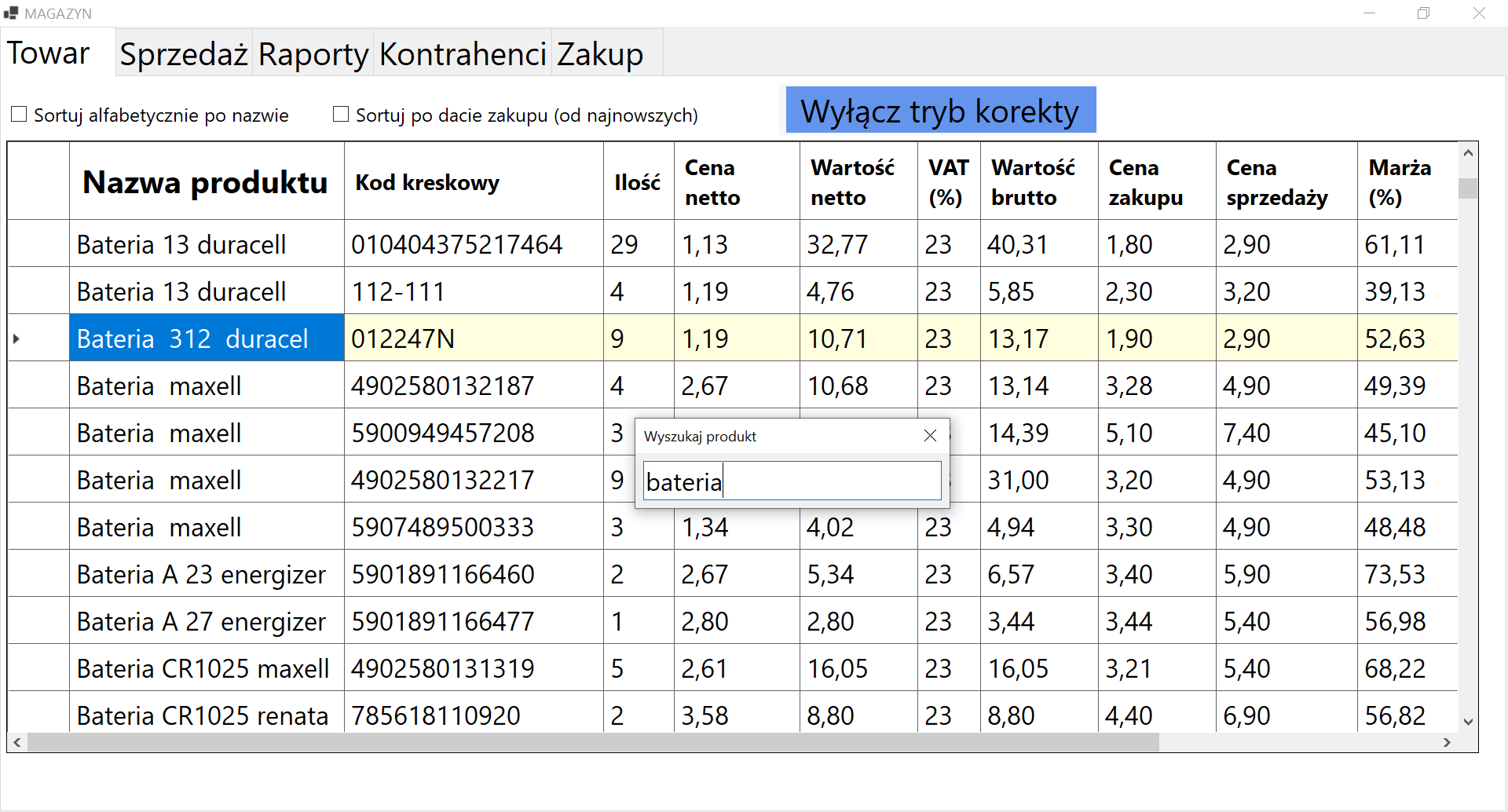This screenshot has width=1508, height=812.
Task: Enable Sortuj po dacie zakupu checkbox
Action: 341,115
